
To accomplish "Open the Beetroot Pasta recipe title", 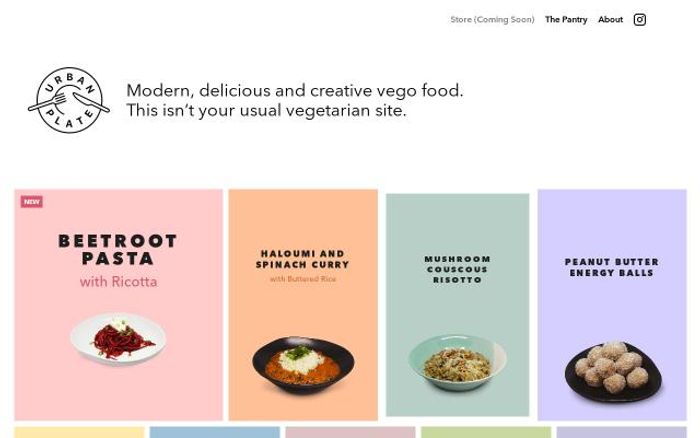I will [x=118, y=250].
